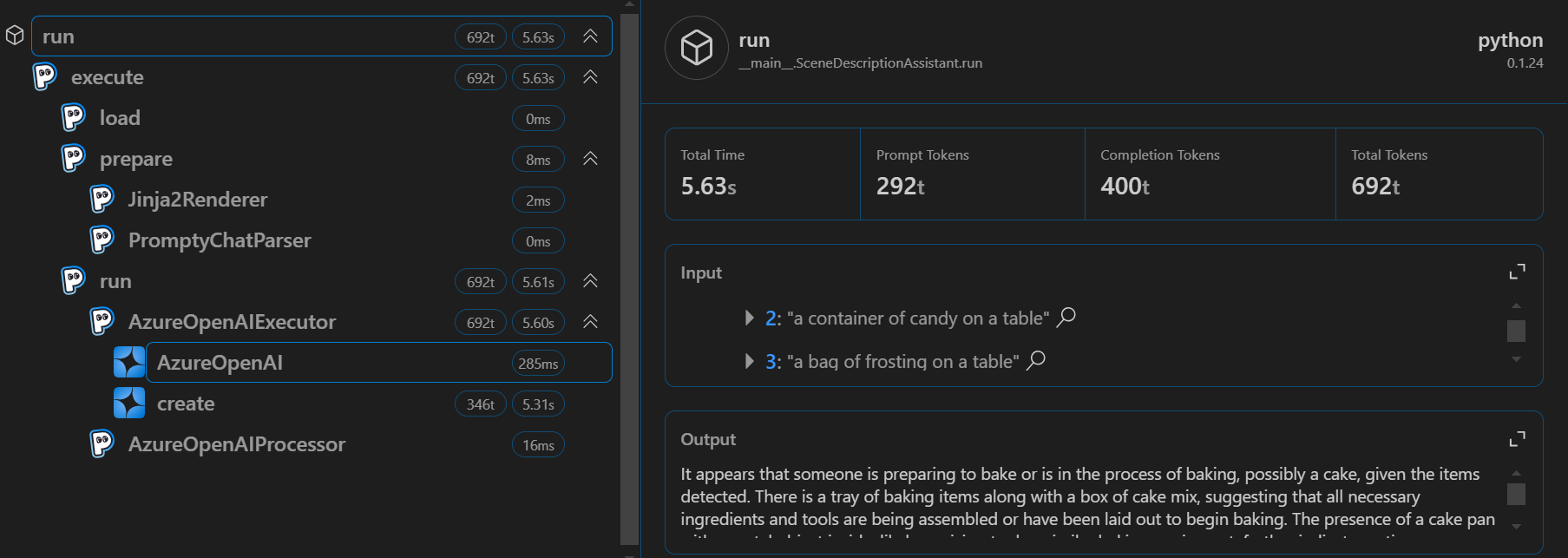Click the Input panel scrollbar thumb
The width and height of the screenshot is (1568, 558).
(1516, 331)
